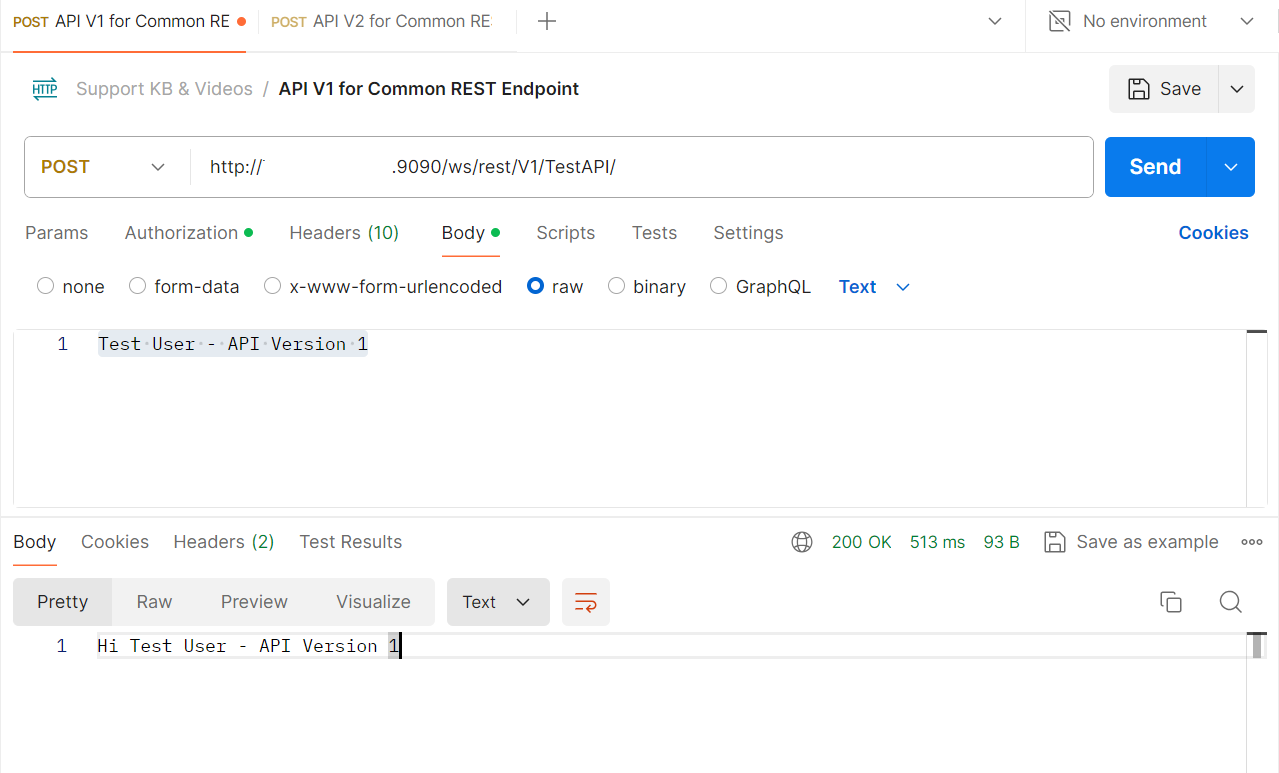Open the raw body Text format dropdown
The height and width of the screenshot is (773, 1279).
click(875, 286)
